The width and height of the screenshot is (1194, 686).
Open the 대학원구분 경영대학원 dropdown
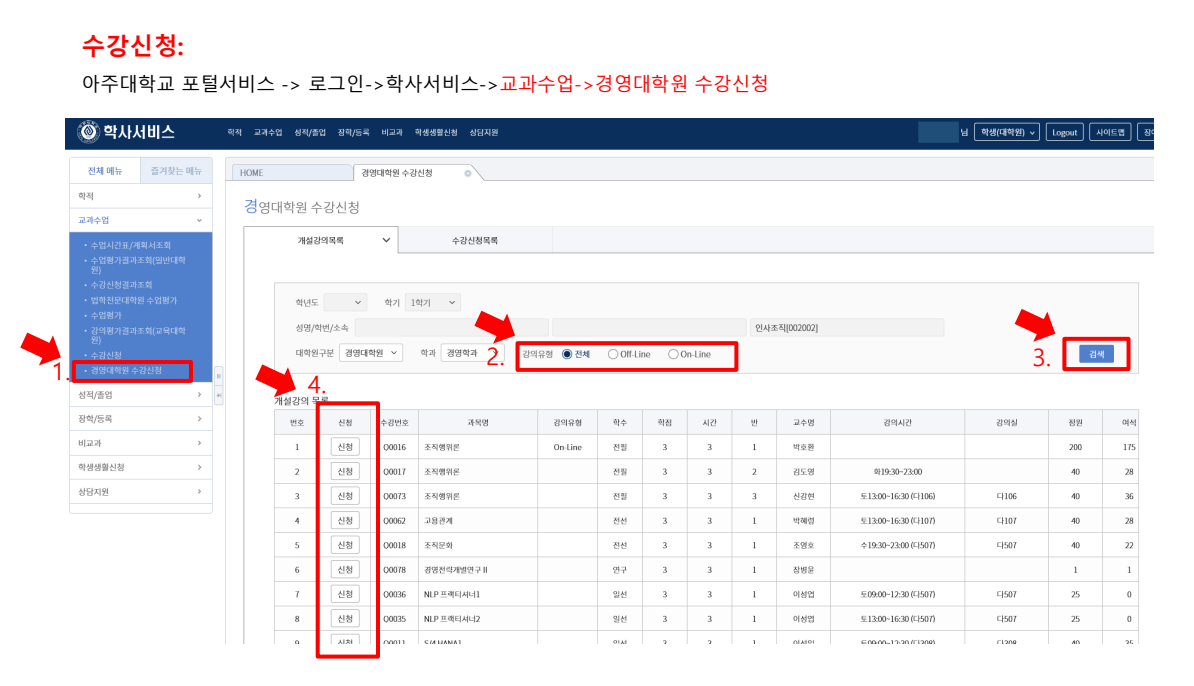pyautogui.click(x=370, y=353)
